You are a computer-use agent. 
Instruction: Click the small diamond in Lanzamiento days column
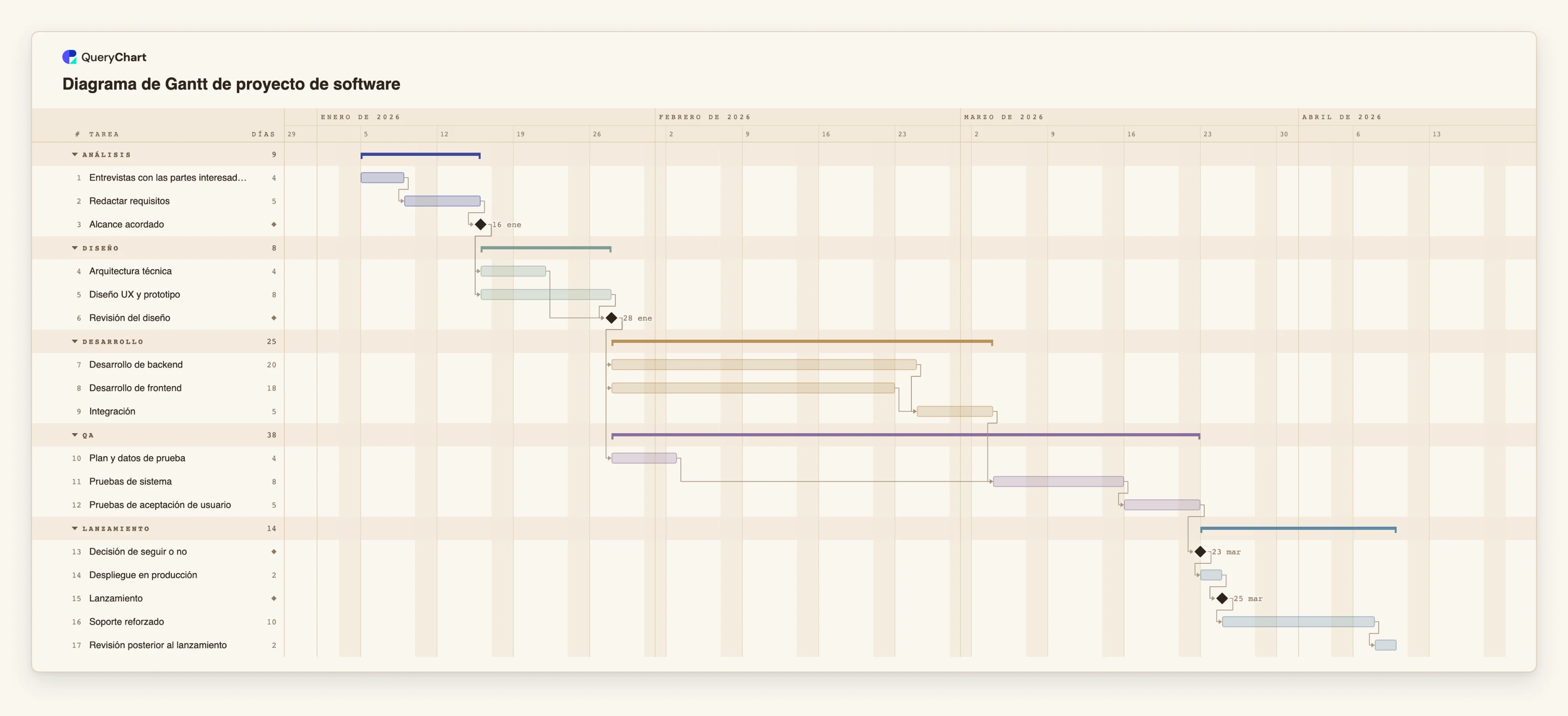[274, 599]
